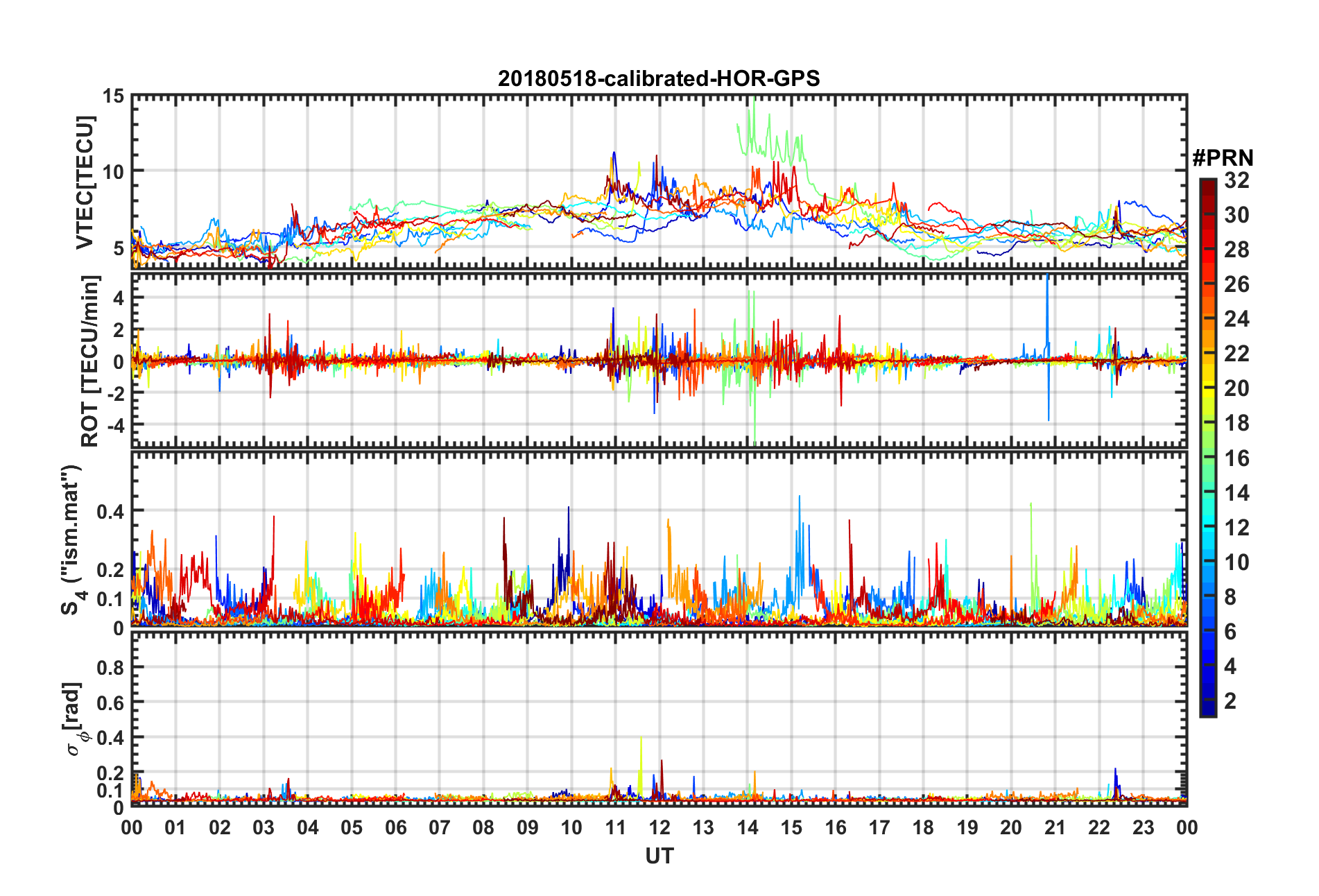
Task: Click colorbar tick label 16
Action: (x=1236, y=458)
